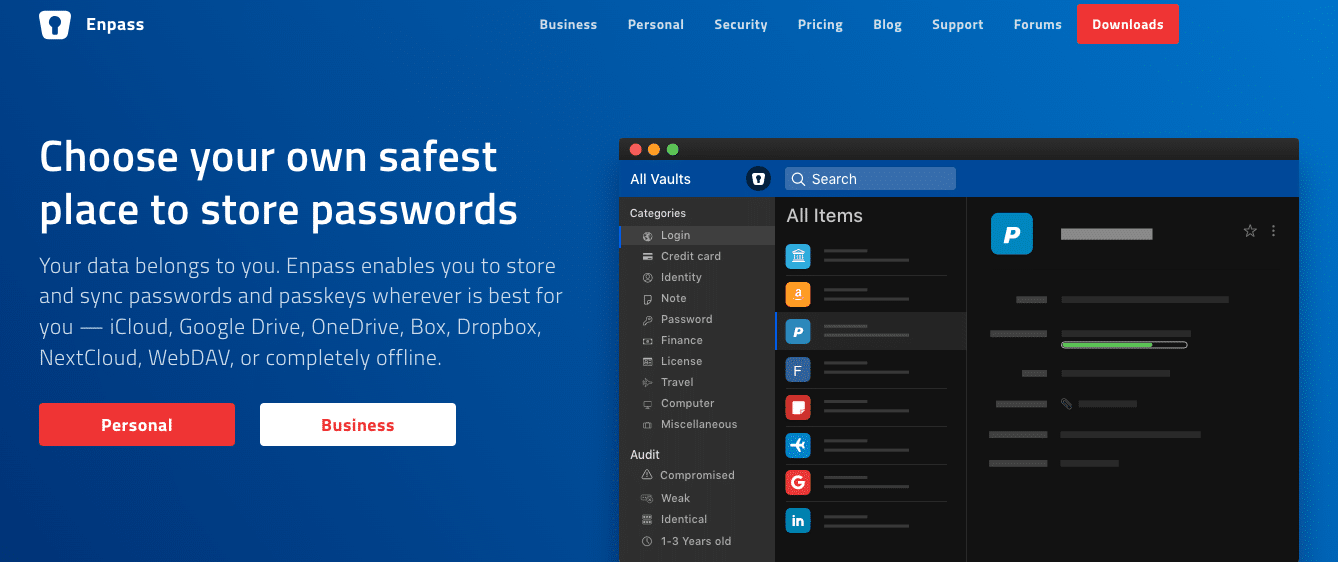Image resolution: width=1338 pixels, height=562 pixels.
Task: Click the Enpass brand name text
Action: (x=115, y=24)
